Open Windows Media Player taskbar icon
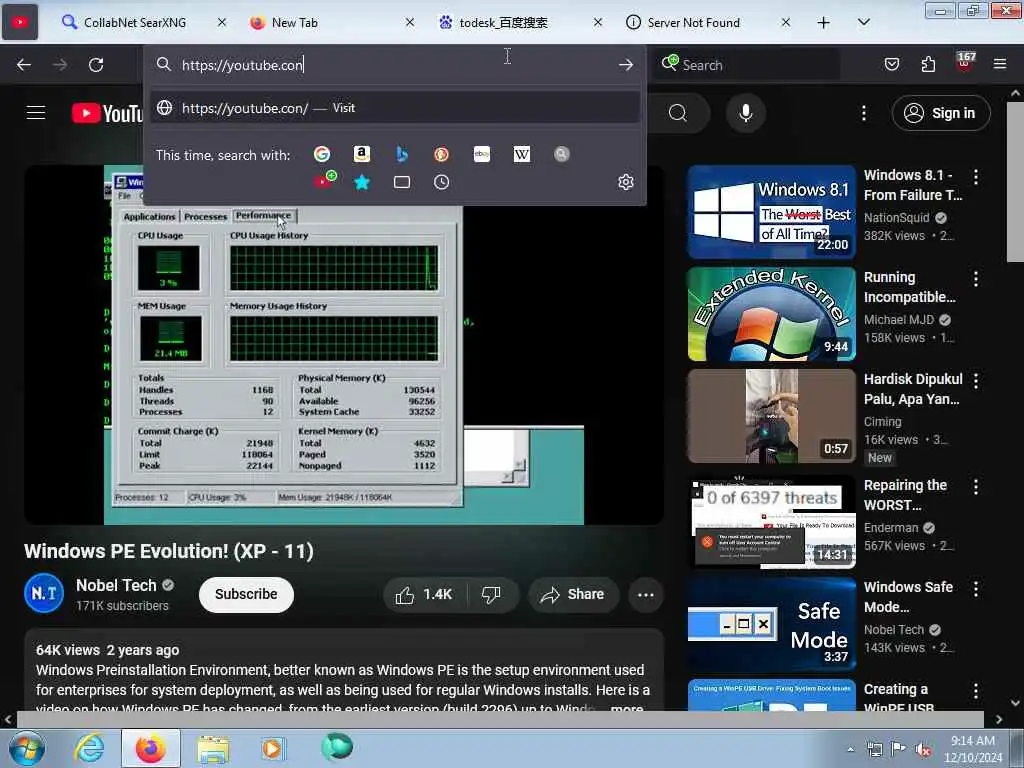This screenshot has height=768, width=1024. coord(272,748)
